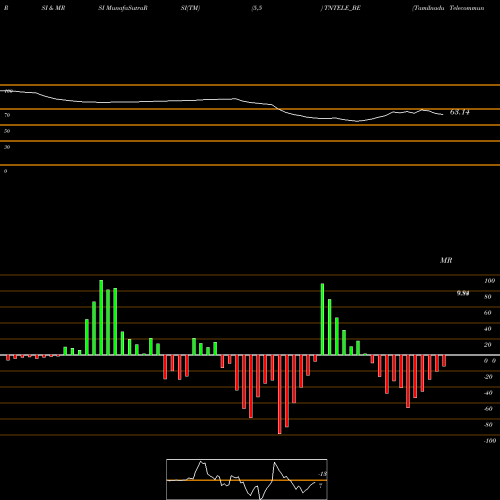This screenshot has height=500, width=500.
Task: Click the RSI value label 63.14
Action: coord(460,112)
